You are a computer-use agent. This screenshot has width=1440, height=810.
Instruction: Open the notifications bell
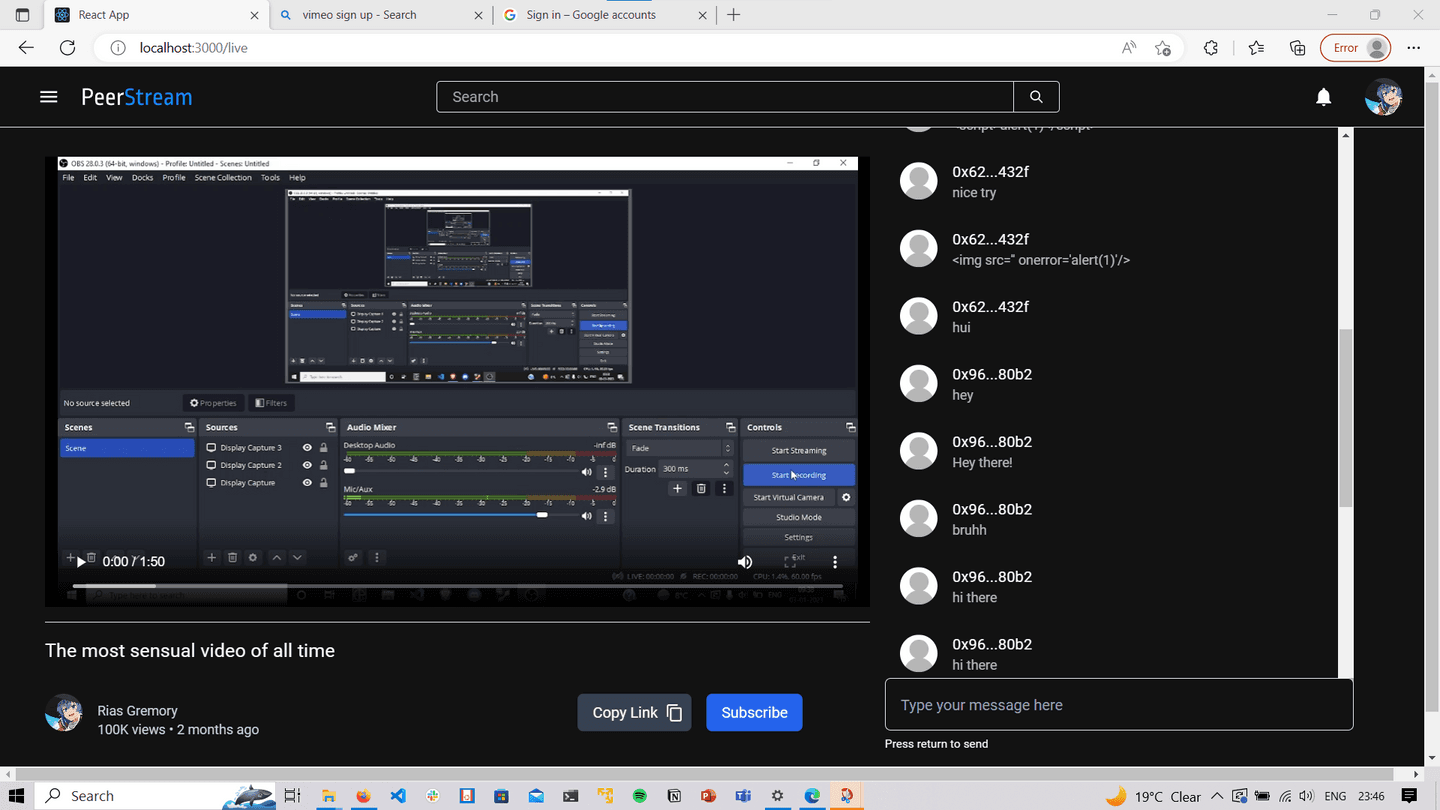pos(1323,97)
